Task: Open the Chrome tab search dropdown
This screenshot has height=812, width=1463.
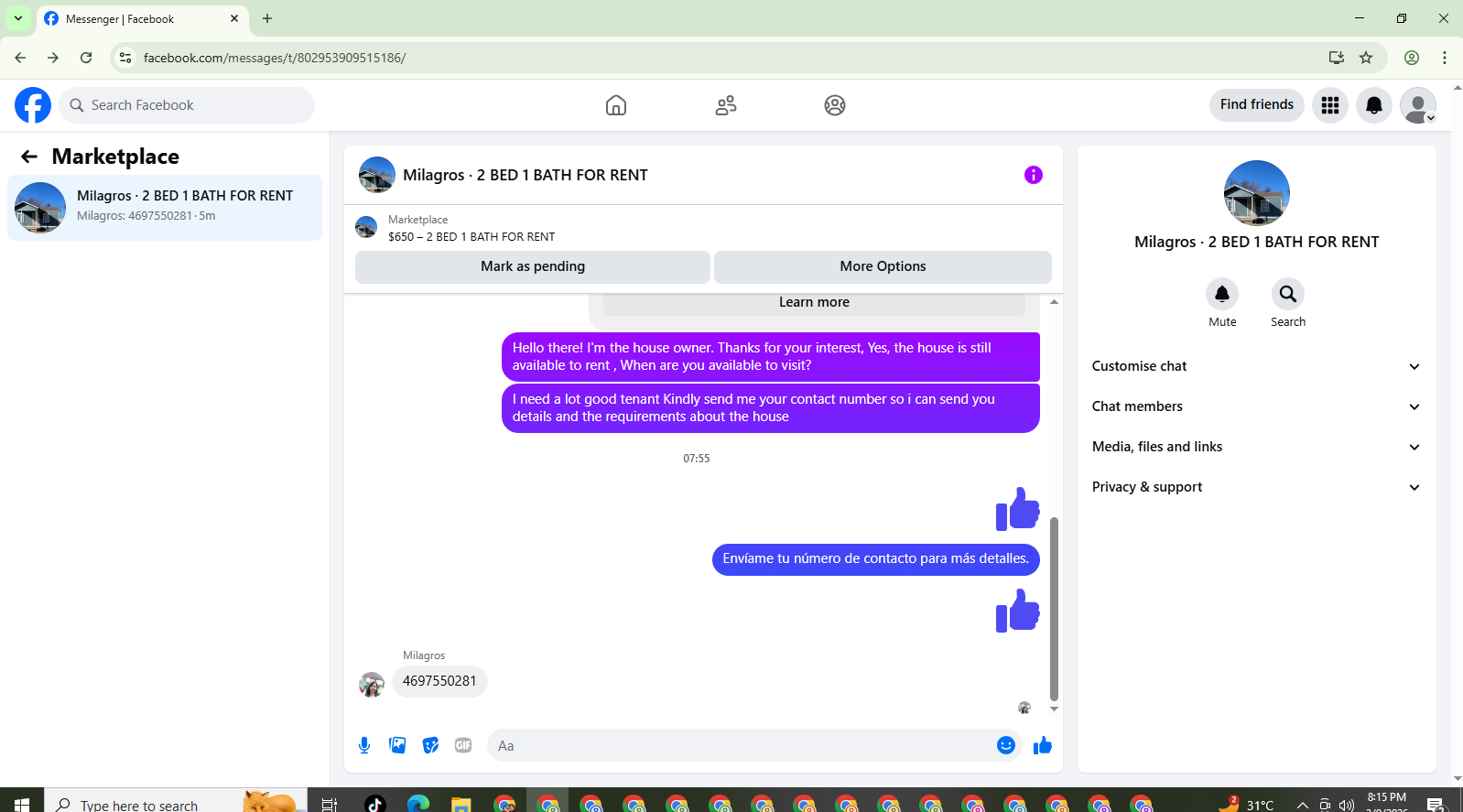Action: (18, 18)
